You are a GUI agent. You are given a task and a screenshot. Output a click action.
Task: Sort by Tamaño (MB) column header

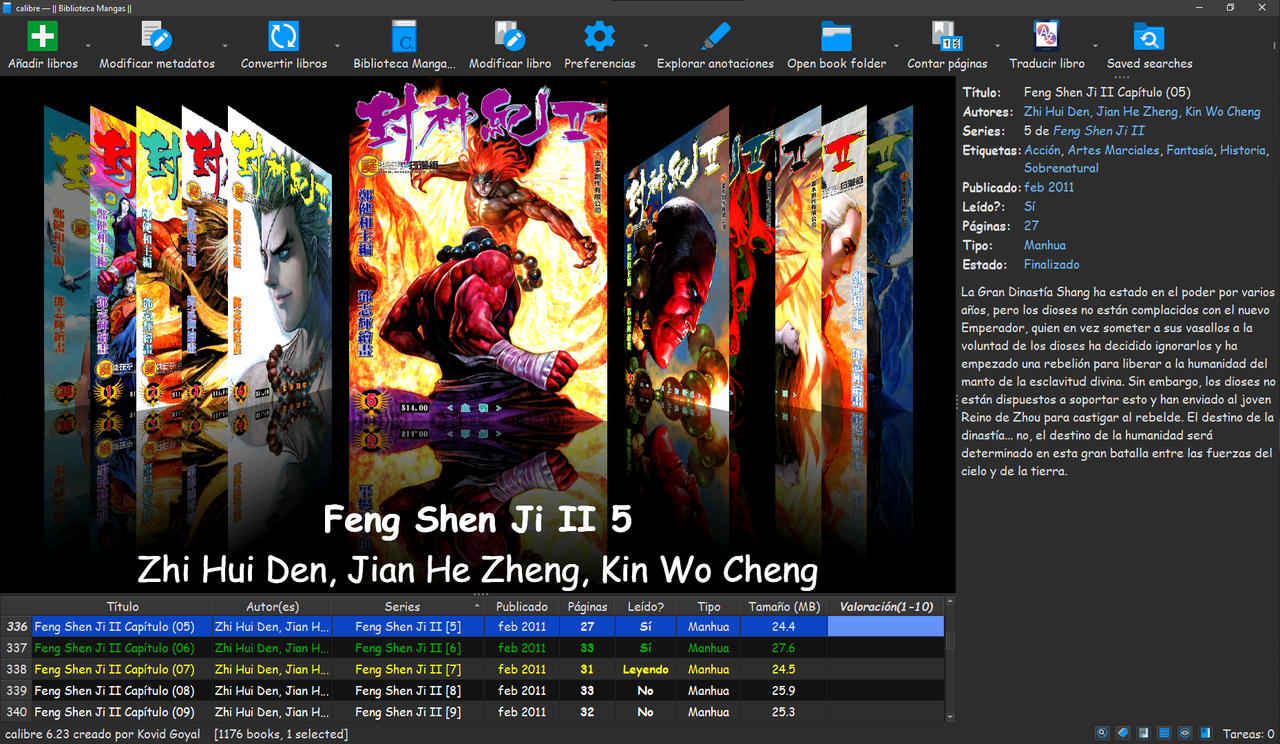click(784, 606)
